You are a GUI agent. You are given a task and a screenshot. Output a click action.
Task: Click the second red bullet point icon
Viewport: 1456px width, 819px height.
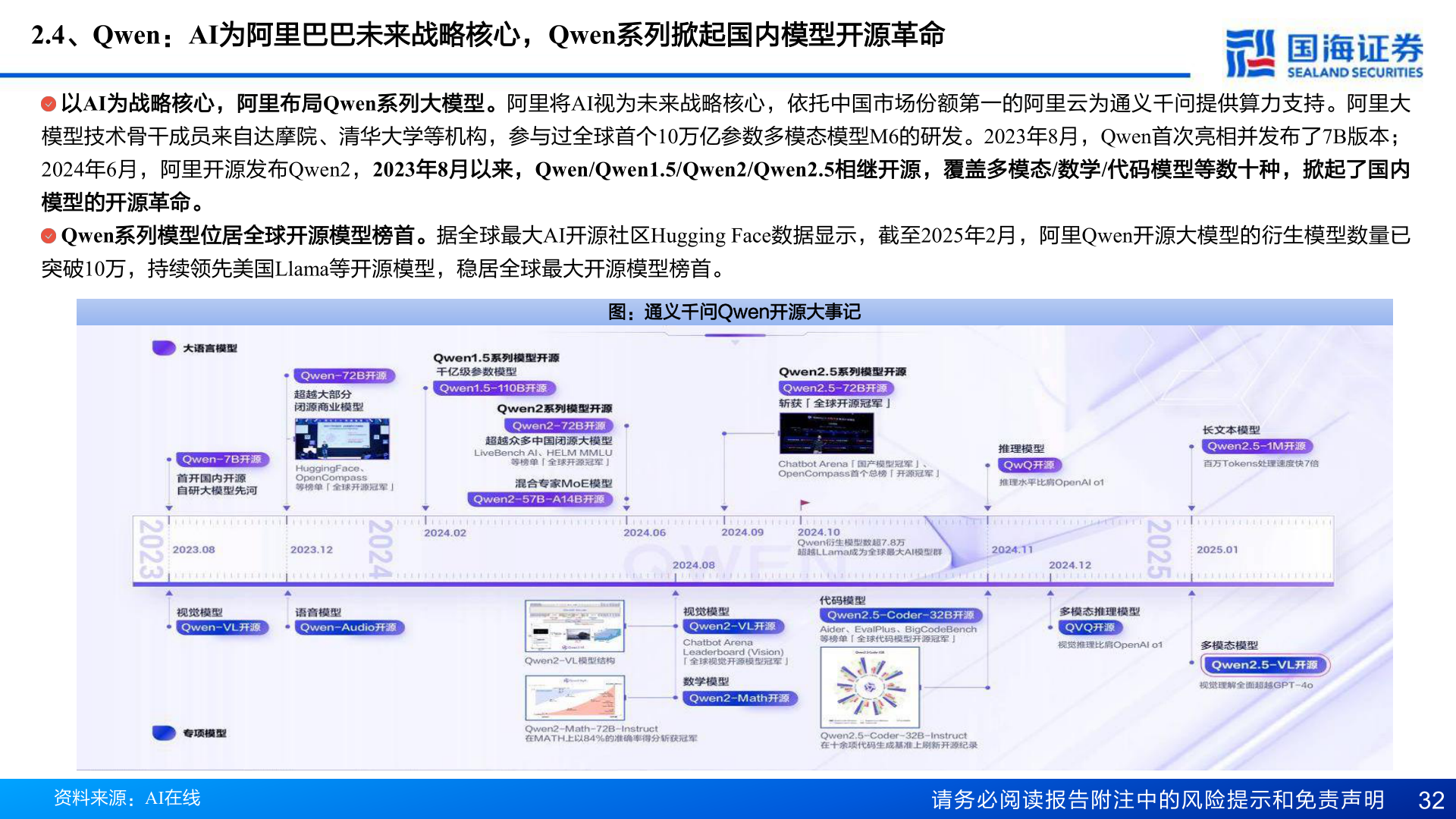coord(49,236)
